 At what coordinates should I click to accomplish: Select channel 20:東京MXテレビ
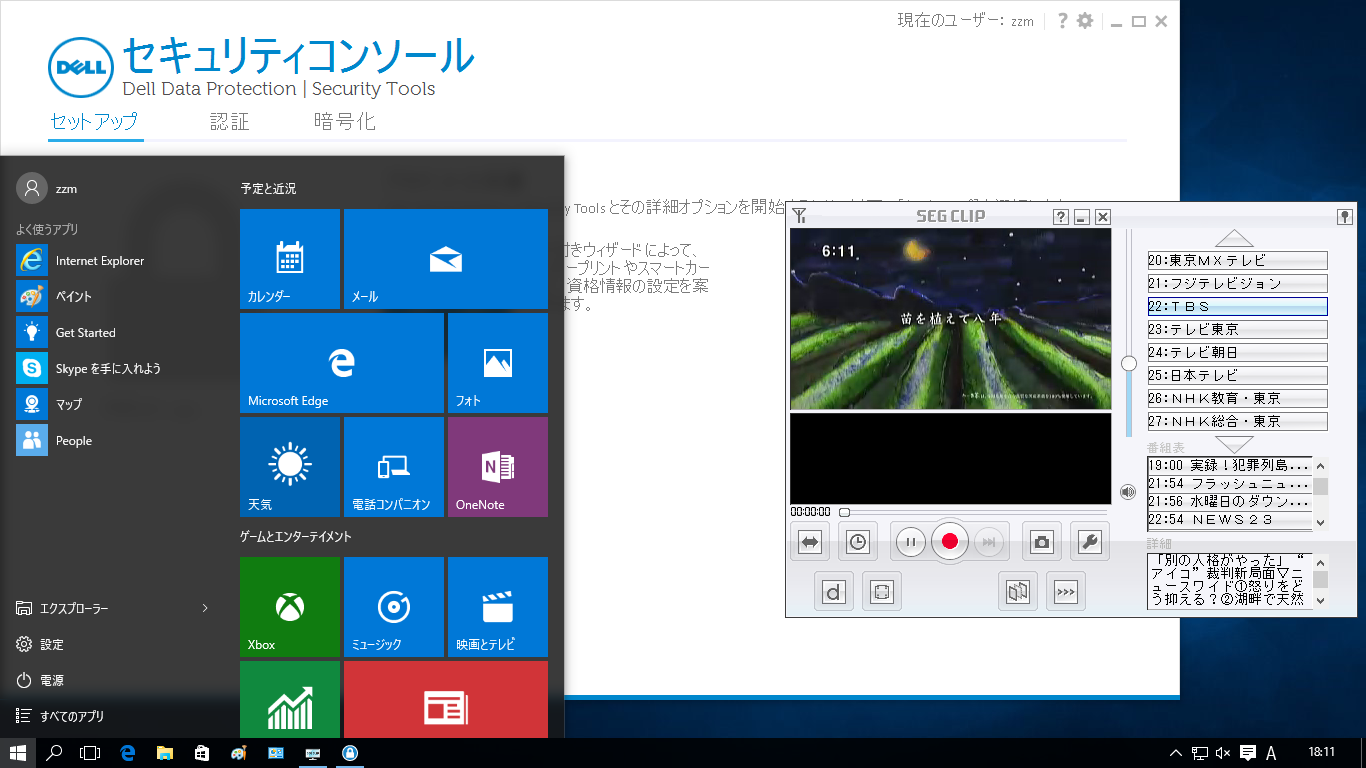click(x=1238, y=261)
